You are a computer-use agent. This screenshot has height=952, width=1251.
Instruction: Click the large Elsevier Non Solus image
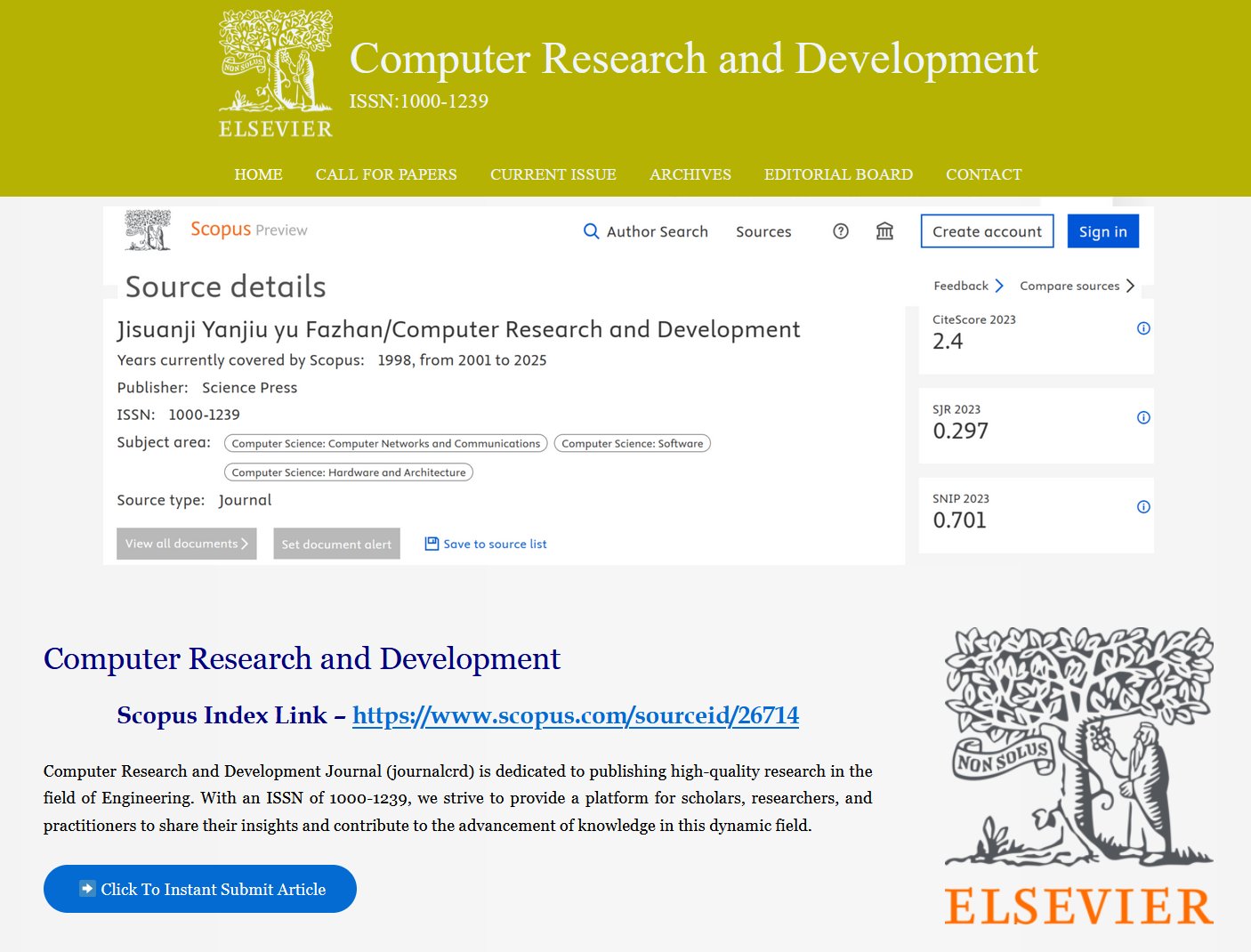pos(1078,776)
